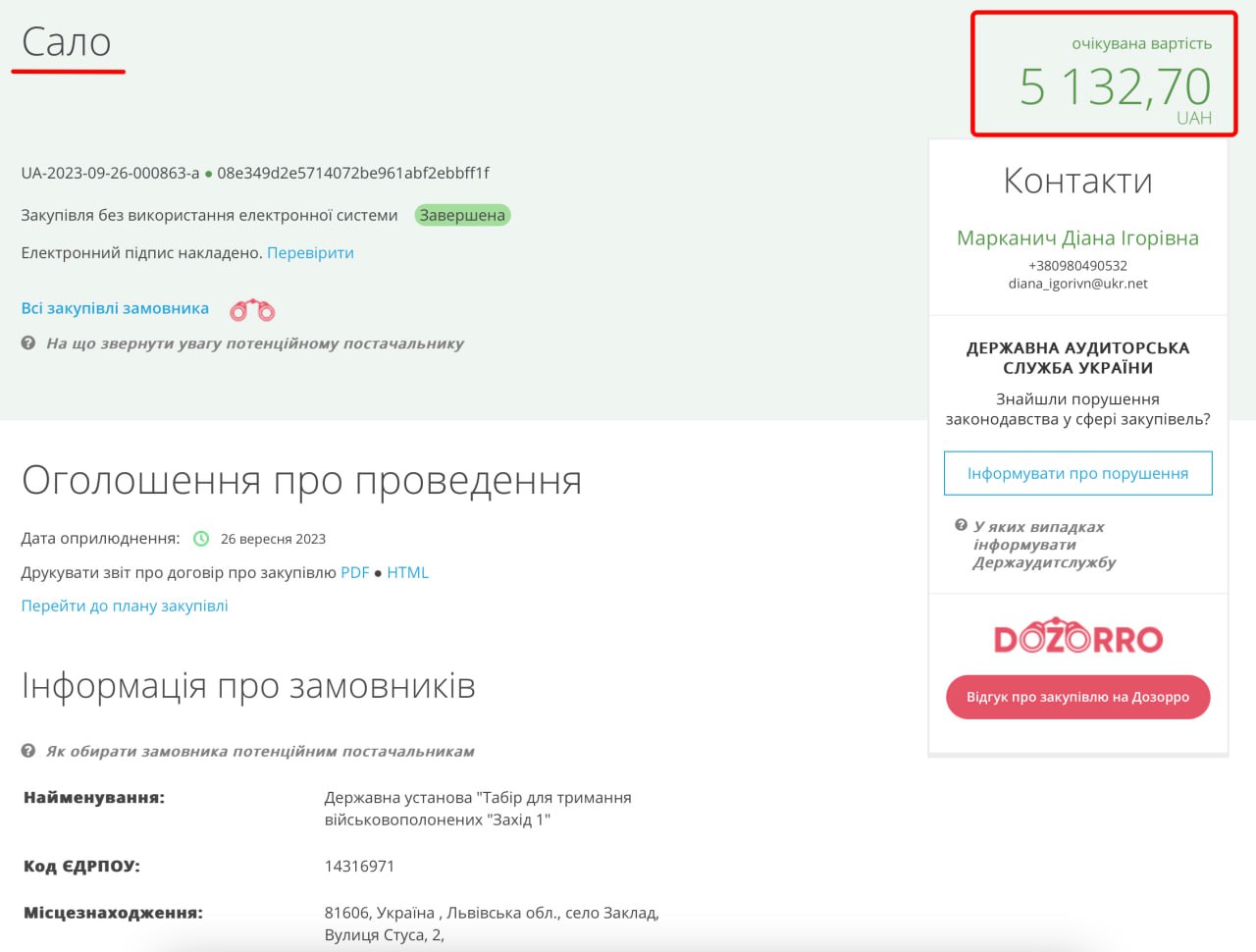This screenshot has width=1256, height=952.
Task: Click contact name Марканич Діана Ігорівна
Action: click(x=1077, y=238)
